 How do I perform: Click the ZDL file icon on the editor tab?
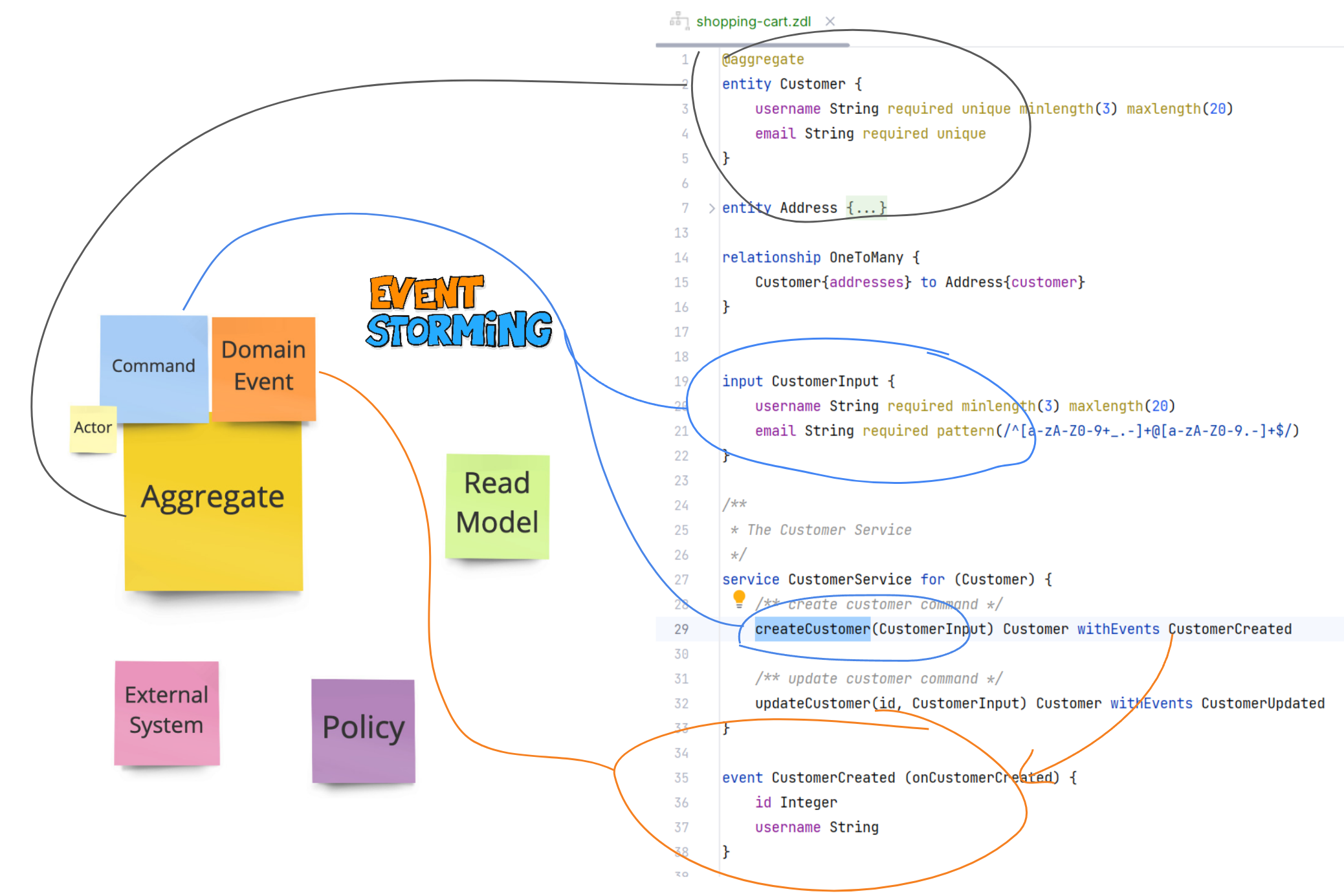pos(678,21)
